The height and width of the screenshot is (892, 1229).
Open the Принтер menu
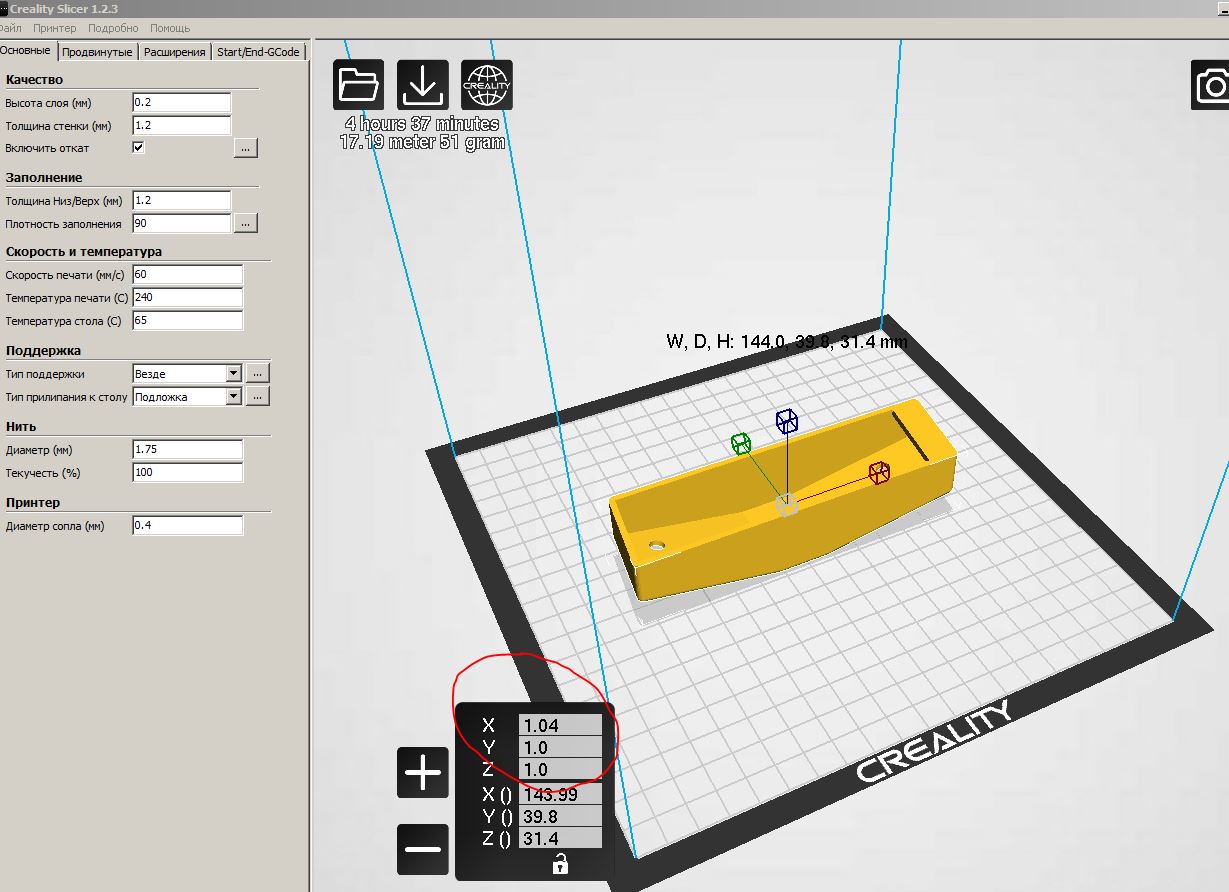pos(54,28)
